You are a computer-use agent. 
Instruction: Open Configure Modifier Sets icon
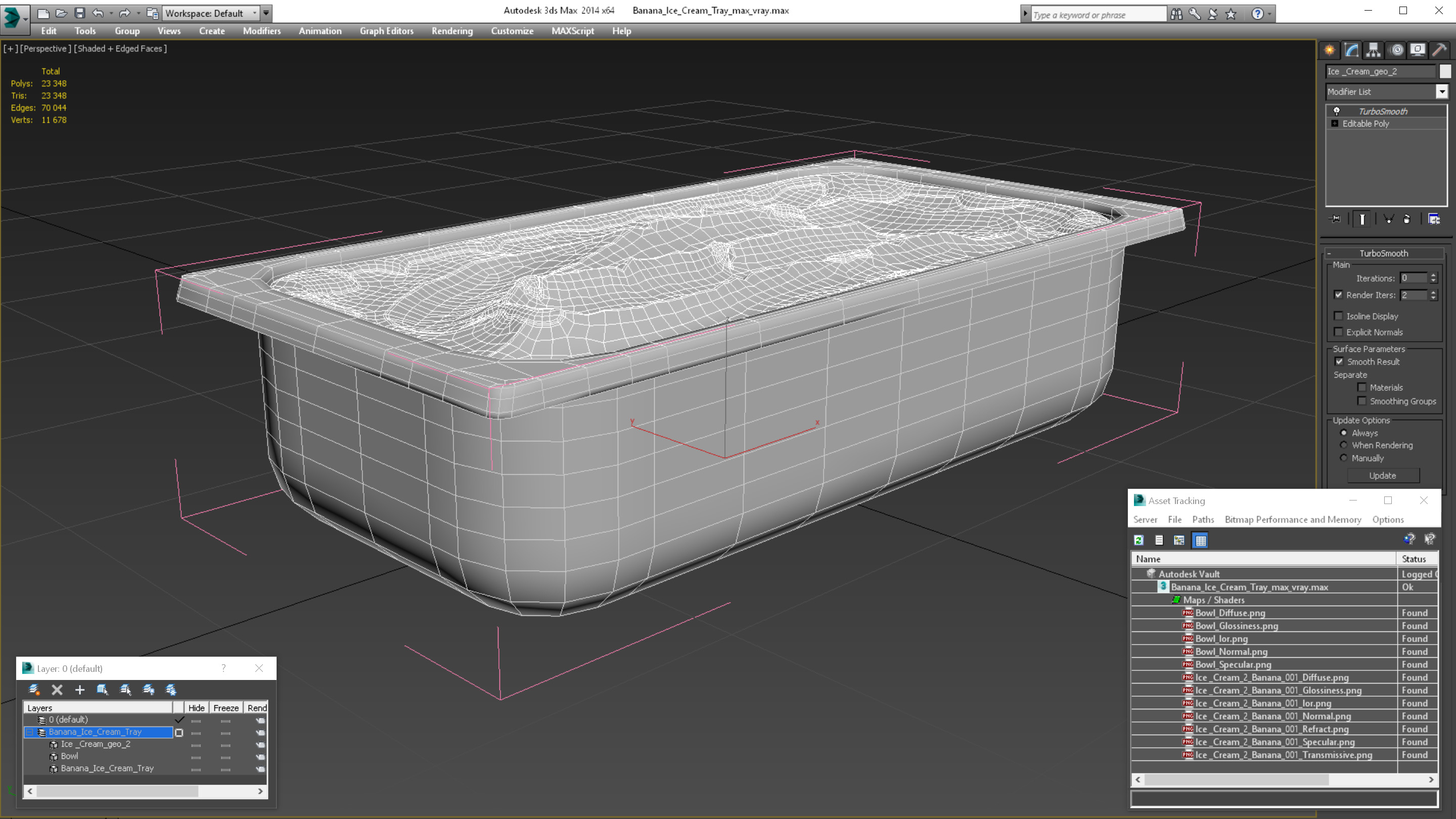(x=1434, y=219)
